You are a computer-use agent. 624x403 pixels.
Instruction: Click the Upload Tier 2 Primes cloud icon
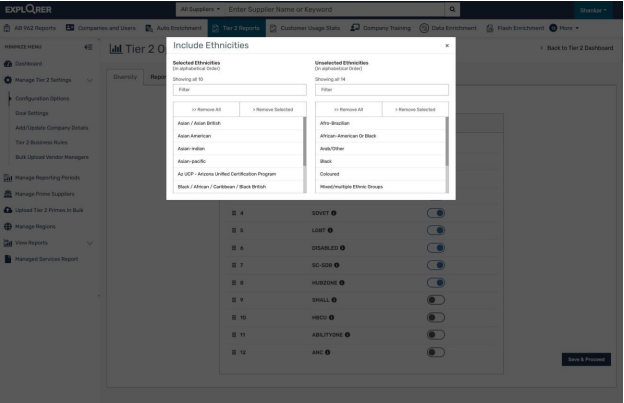pyautogui.click(x=8, y=210)
